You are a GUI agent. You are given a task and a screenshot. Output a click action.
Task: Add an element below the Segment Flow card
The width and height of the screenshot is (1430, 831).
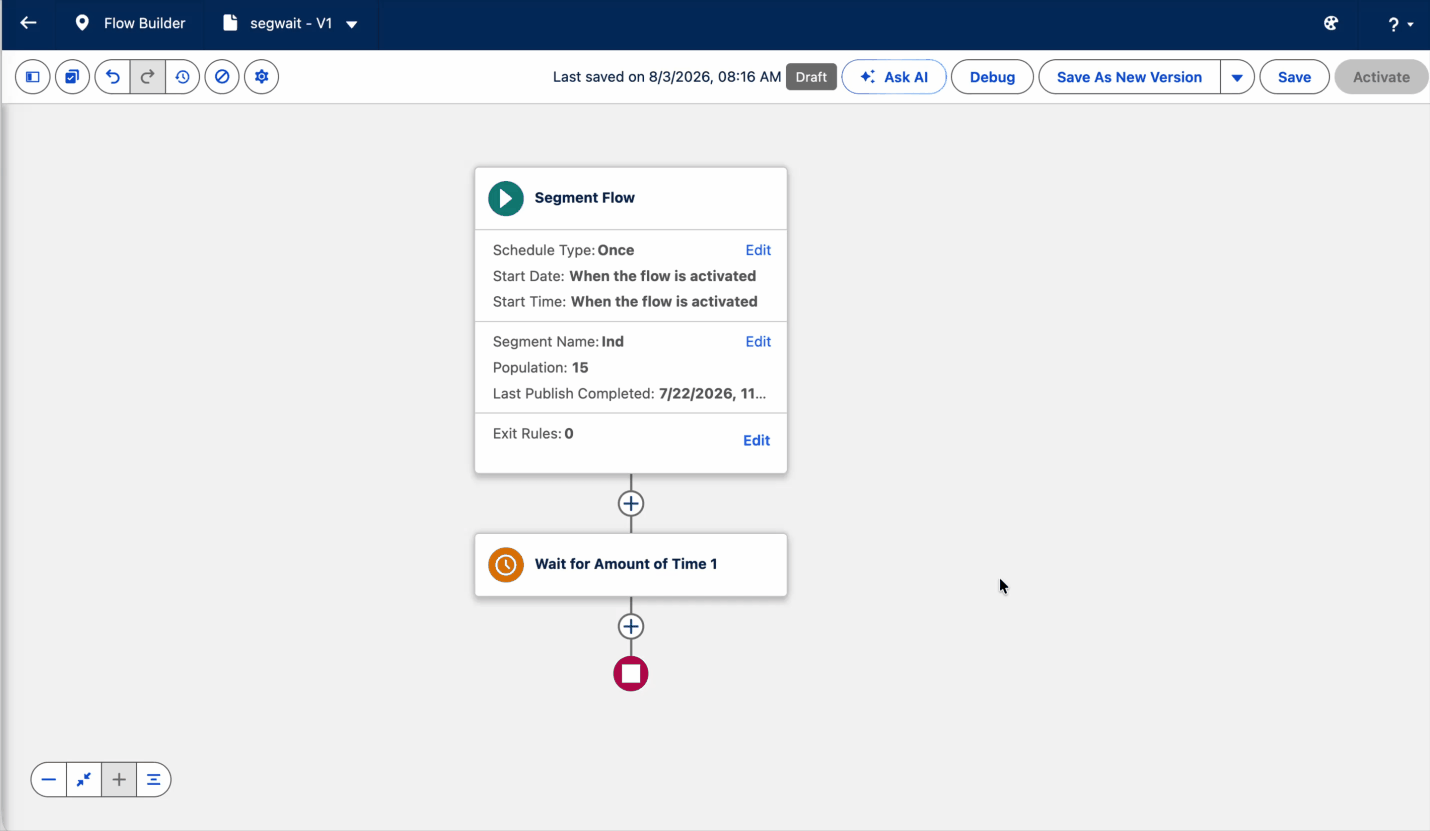click(x=631, y=503)
